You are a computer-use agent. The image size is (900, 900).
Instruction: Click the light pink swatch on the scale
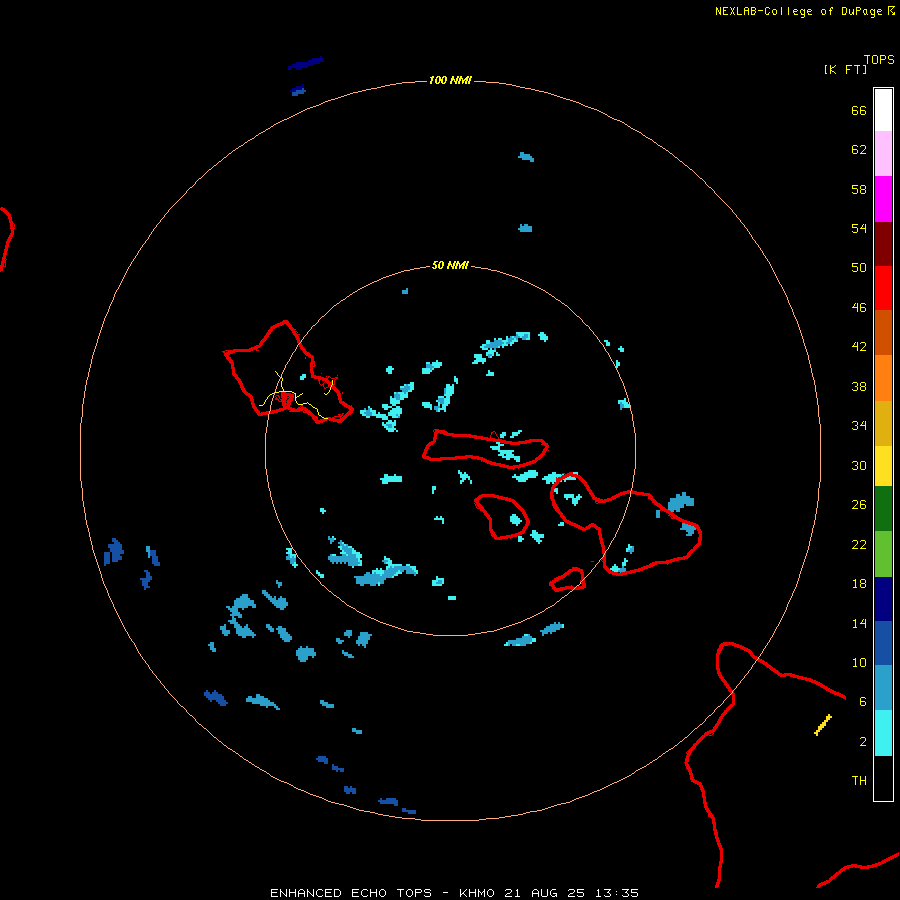click(883, 154)
